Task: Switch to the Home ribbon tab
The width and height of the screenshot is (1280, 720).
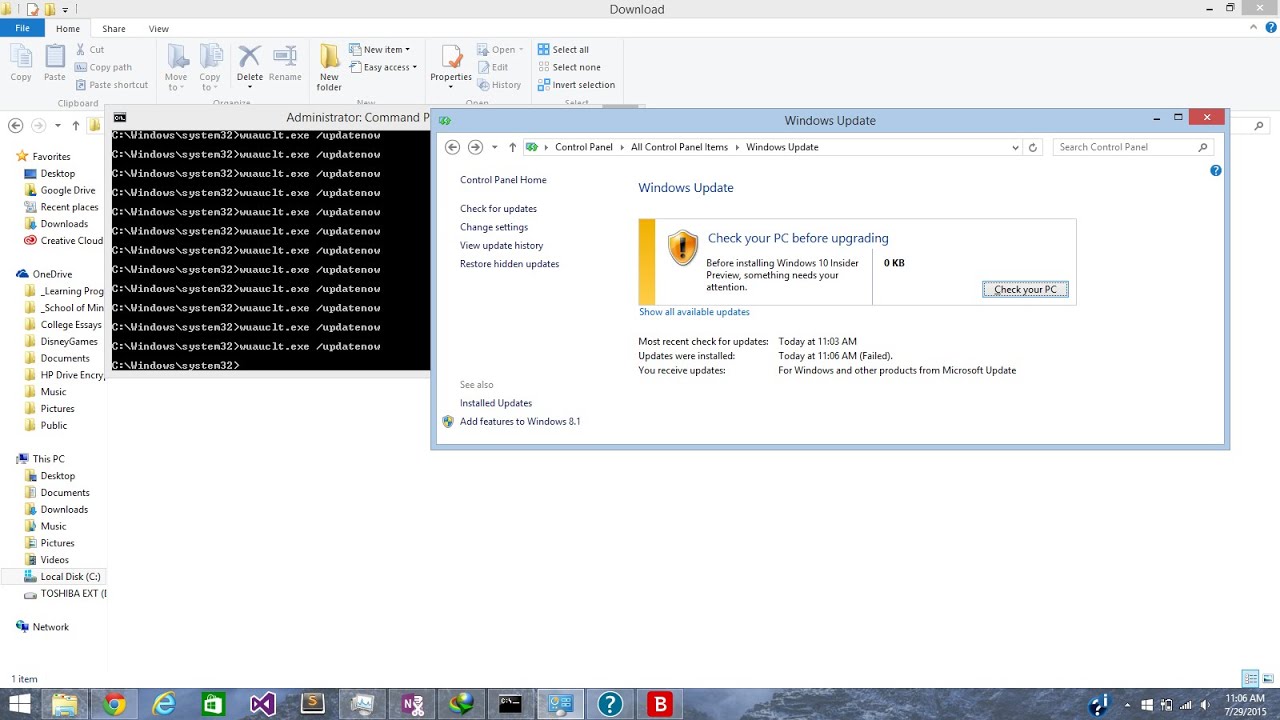Action: 68,29
